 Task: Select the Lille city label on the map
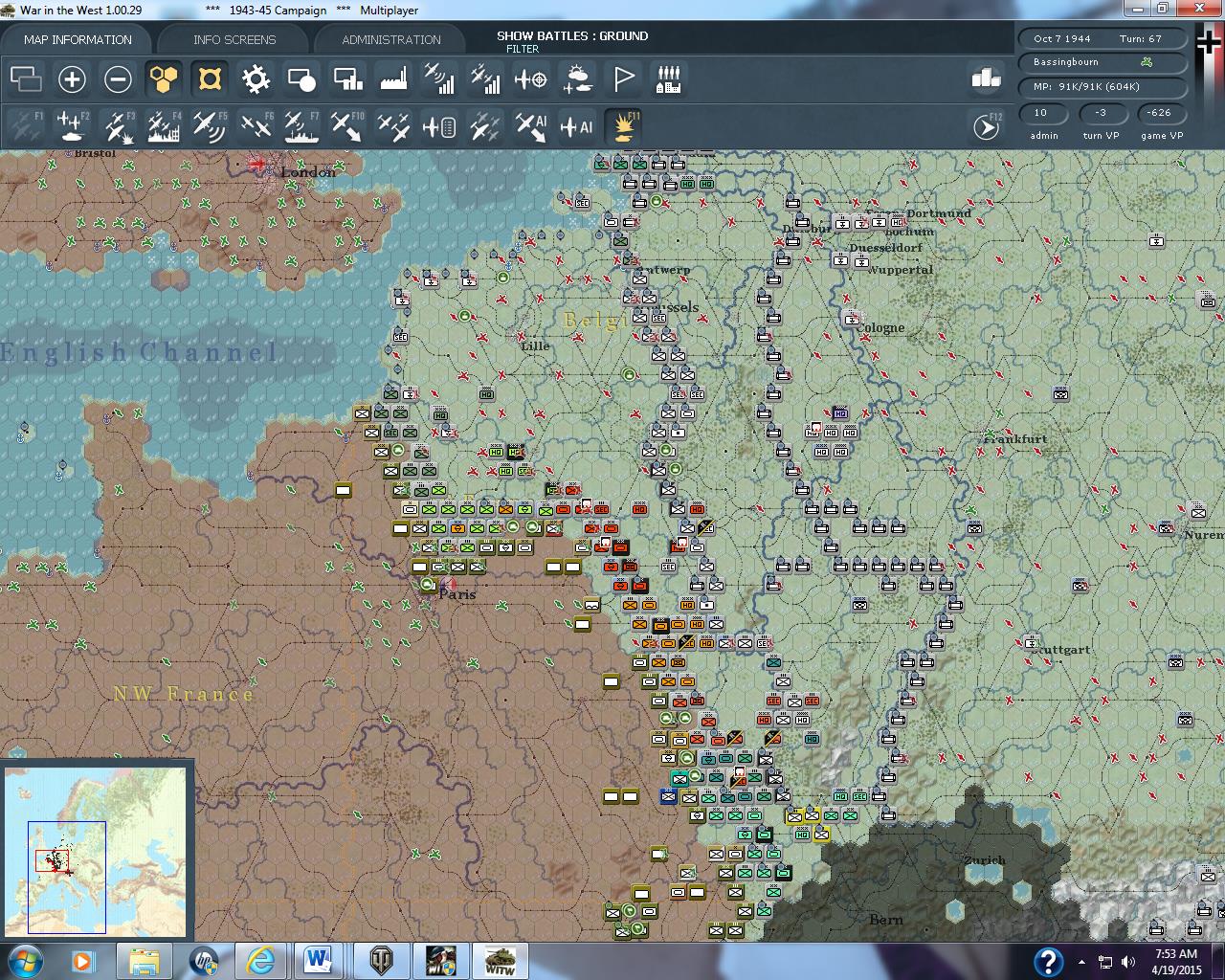click(535, 345)
